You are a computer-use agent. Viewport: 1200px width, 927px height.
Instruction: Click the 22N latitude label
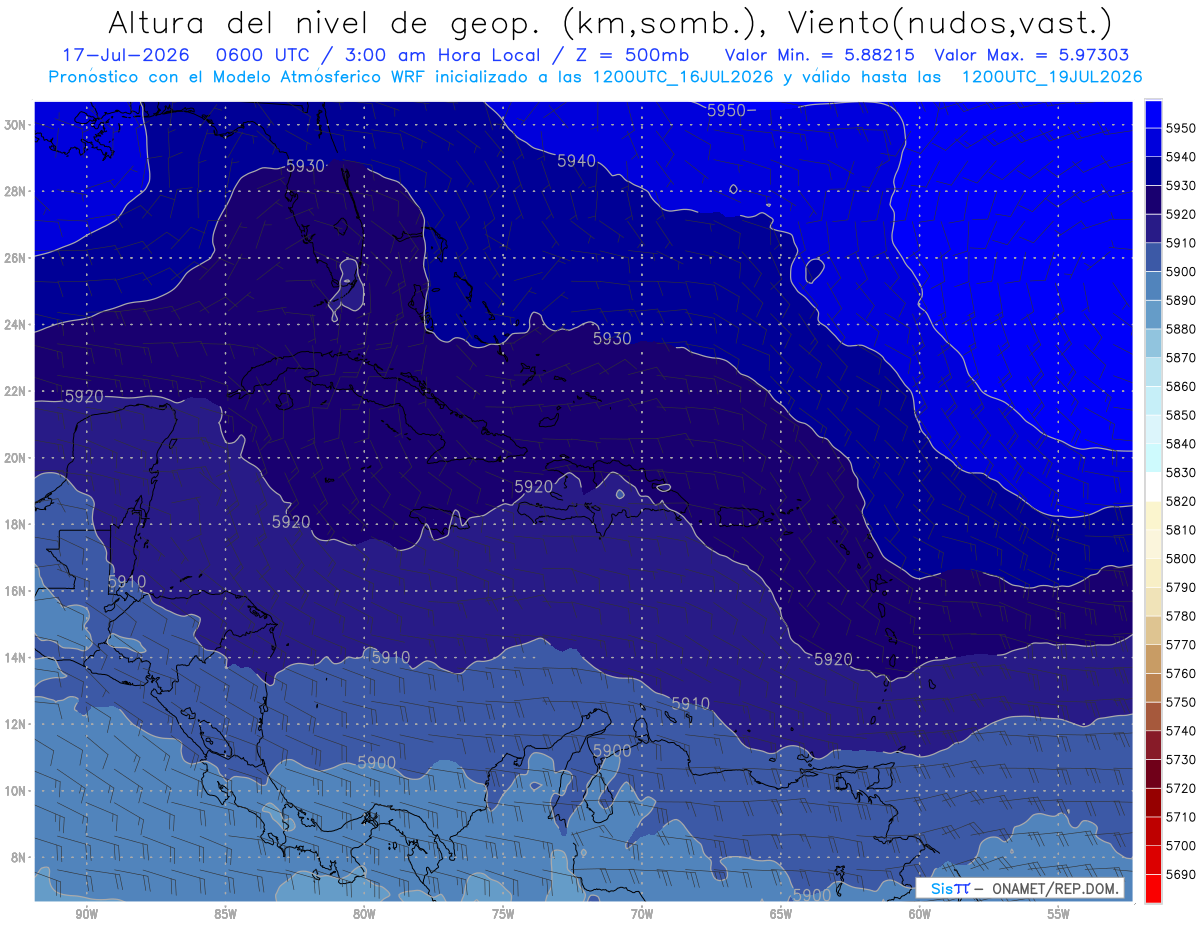[x=16, y=391]
